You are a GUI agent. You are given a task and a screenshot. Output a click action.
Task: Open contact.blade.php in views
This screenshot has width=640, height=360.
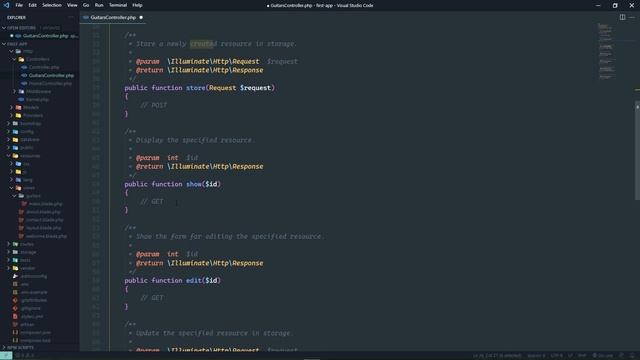coord(45,220)
